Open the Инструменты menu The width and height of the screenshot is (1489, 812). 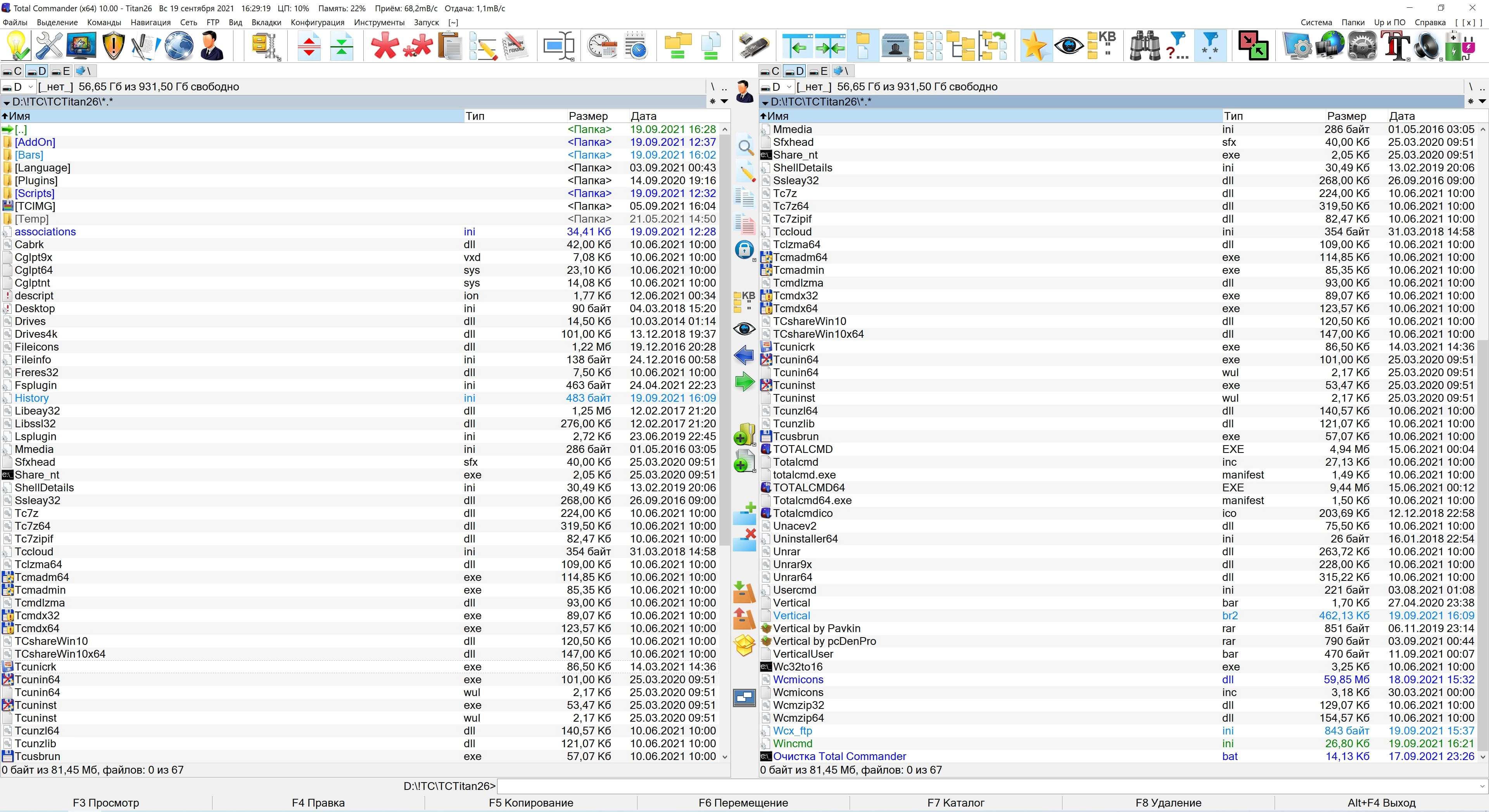tap(379, 22)
